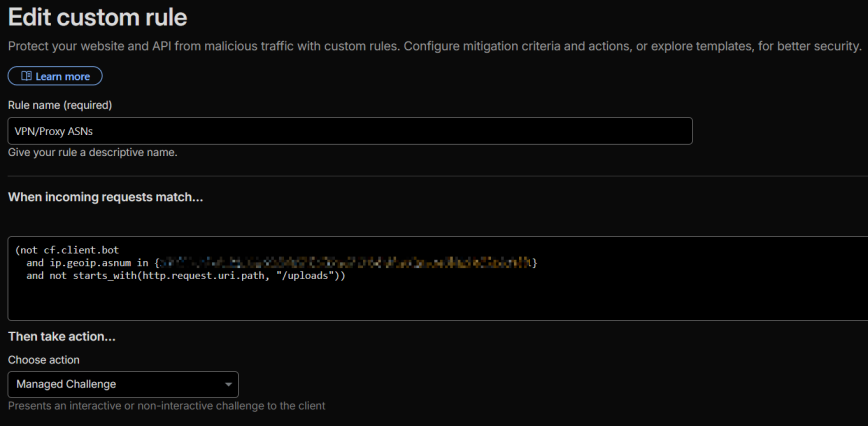Click the page description about custom rules

(434, 46)
